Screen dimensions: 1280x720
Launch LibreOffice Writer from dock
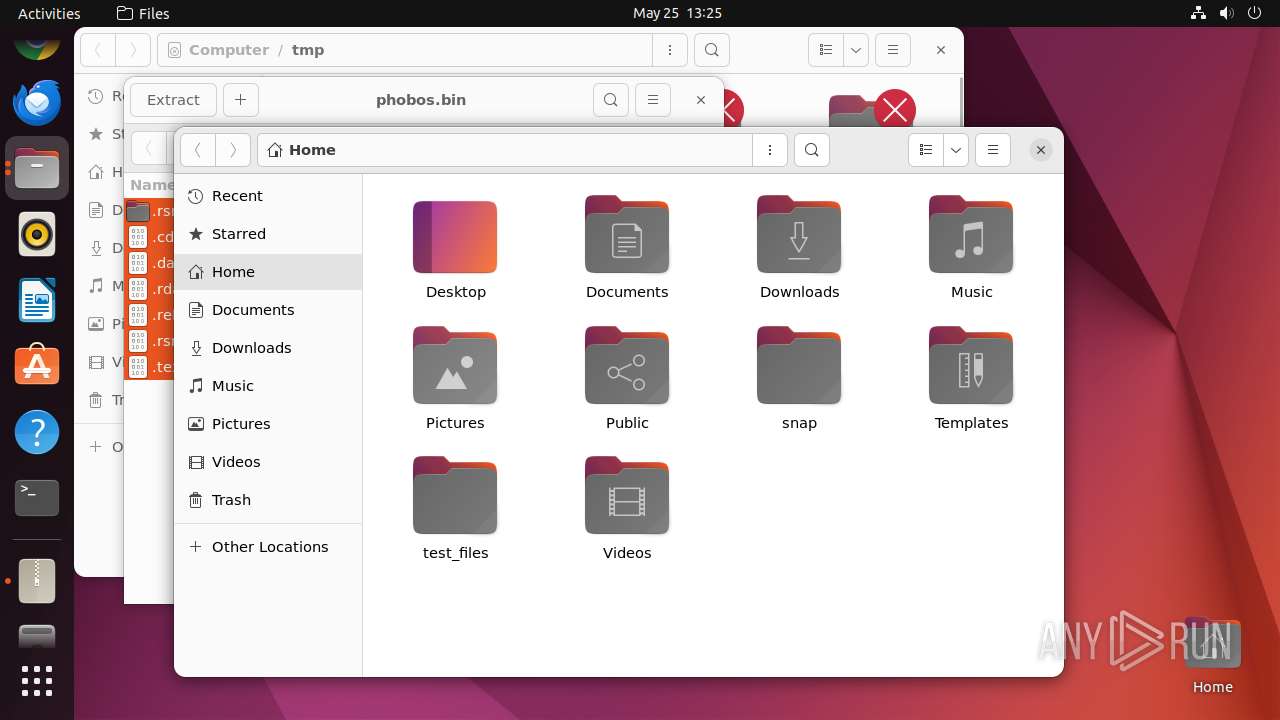(37, 301)
